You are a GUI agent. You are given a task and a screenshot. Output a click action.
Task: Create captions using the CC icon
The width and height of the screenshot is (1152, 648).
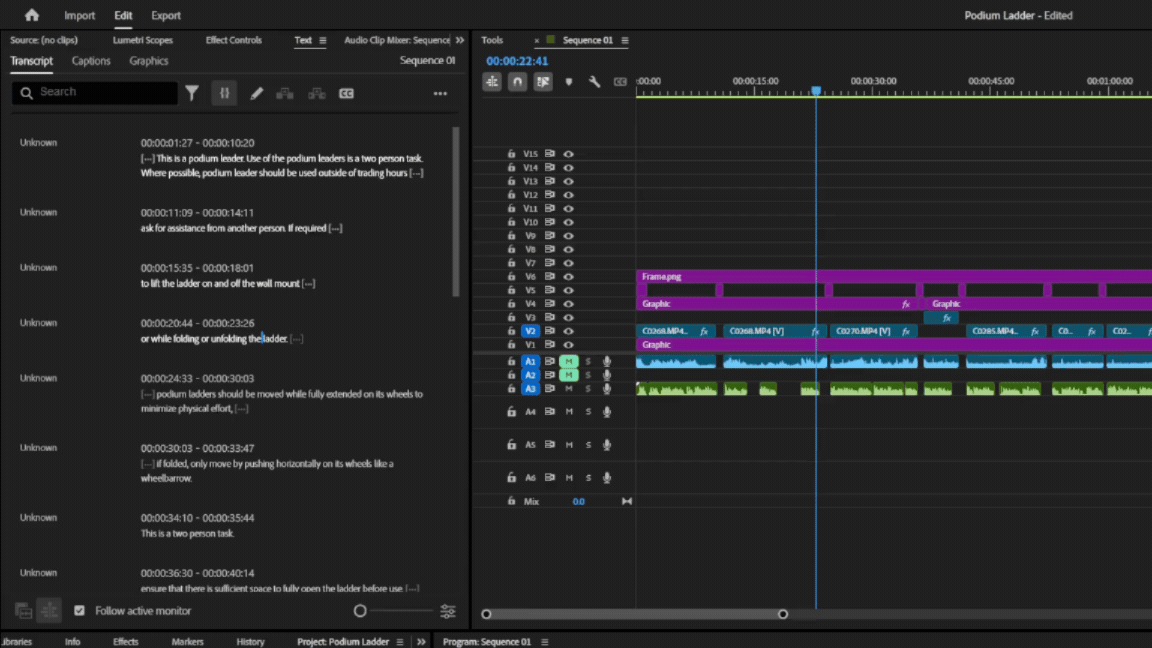(x=346, y=93)
